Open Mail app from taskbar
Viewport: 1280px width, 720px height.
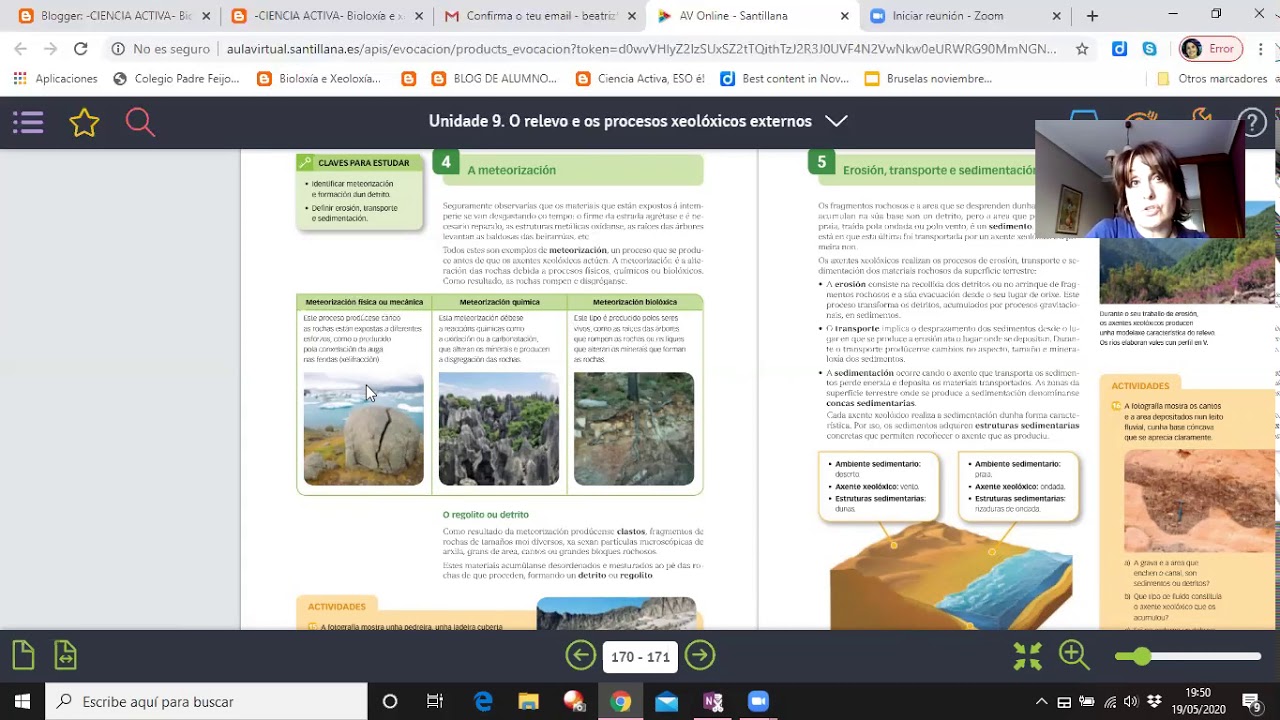click(667, 701)
